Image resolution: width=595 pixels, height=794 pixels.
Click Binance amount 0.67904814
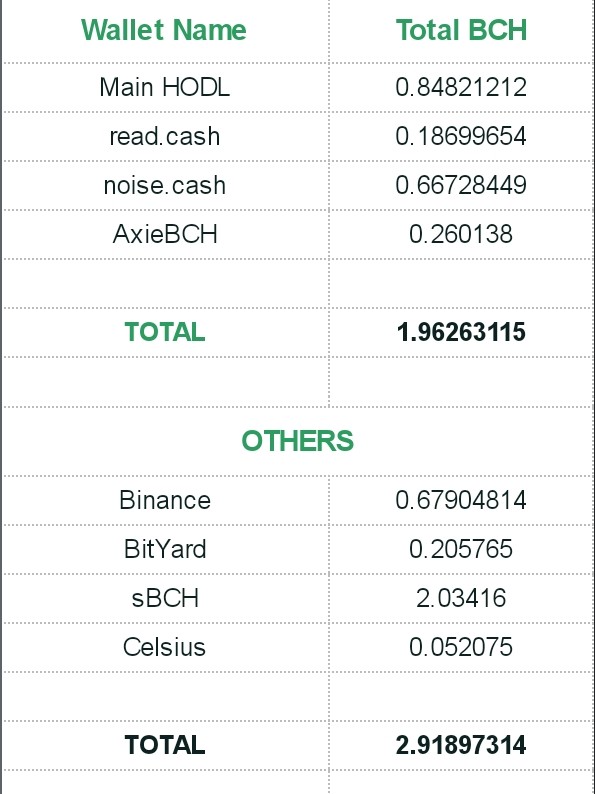point(461,500)
